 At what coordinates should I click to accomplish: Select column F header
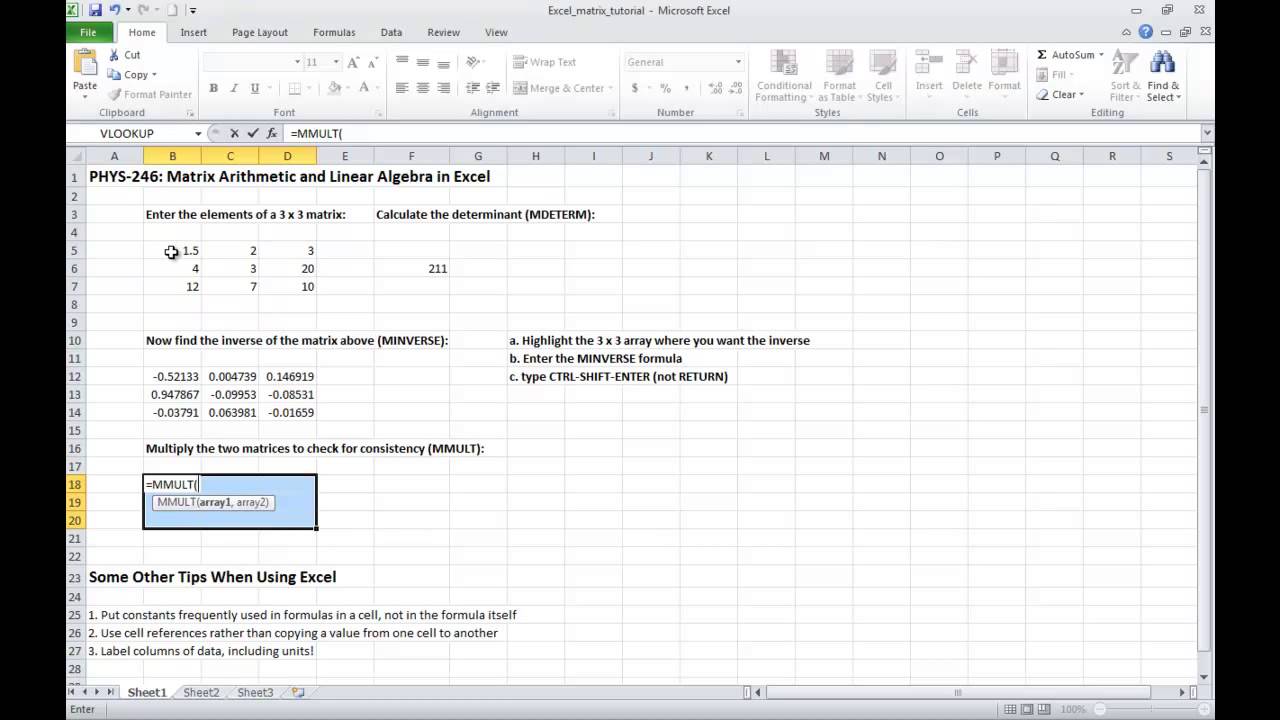pos(411,156)
